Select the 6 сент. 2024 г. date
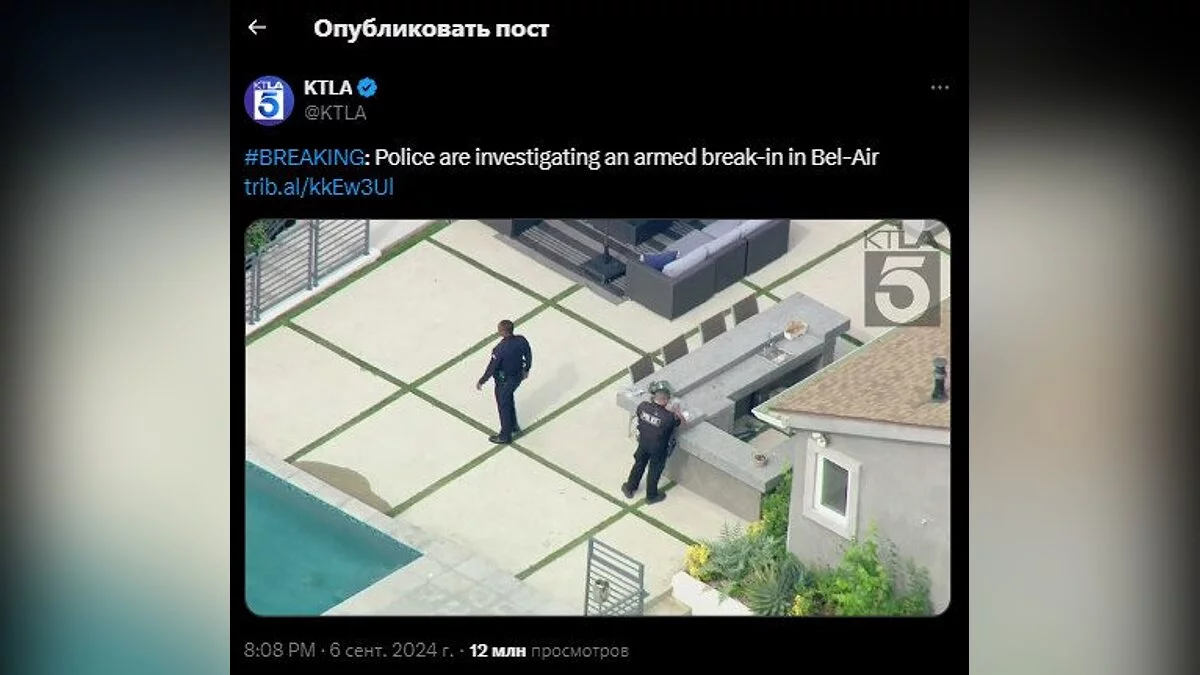Viewport: 1200px width, 675px height. coord(390,650)
